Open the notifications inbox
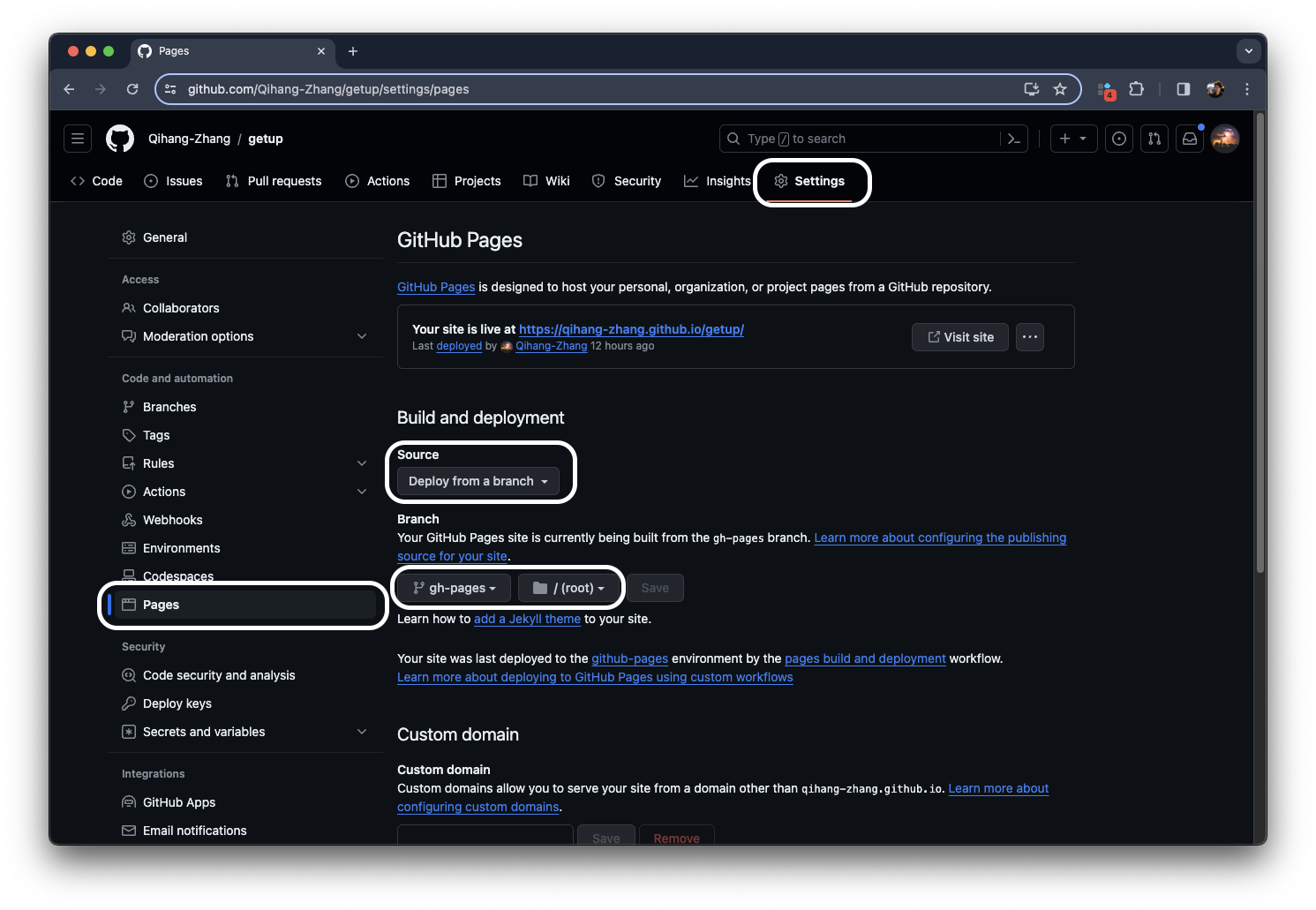1316x910 pixels. (1190, 139)
